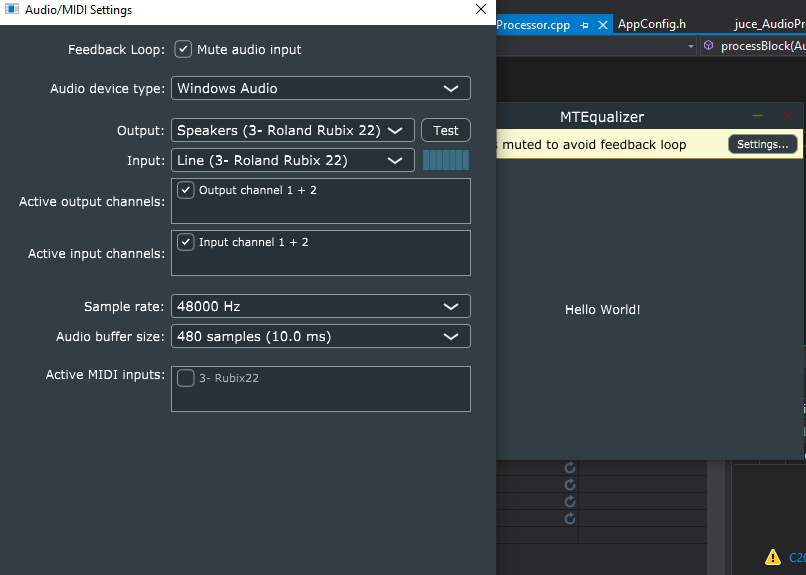This screenshot has height=575, width=806.
Task: Open the Sample rate dropdown
Action: (321, 306)
